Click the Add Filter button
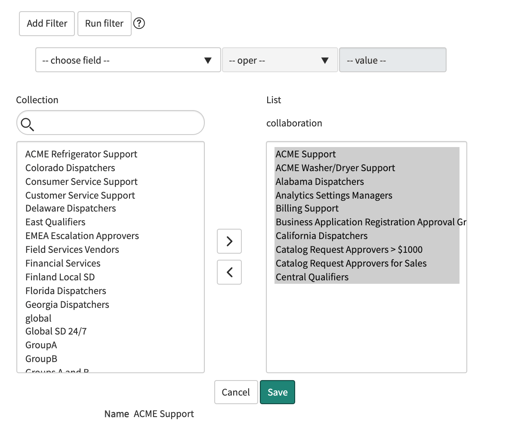This screenshot has width=512, height=442. click(47, 23)
